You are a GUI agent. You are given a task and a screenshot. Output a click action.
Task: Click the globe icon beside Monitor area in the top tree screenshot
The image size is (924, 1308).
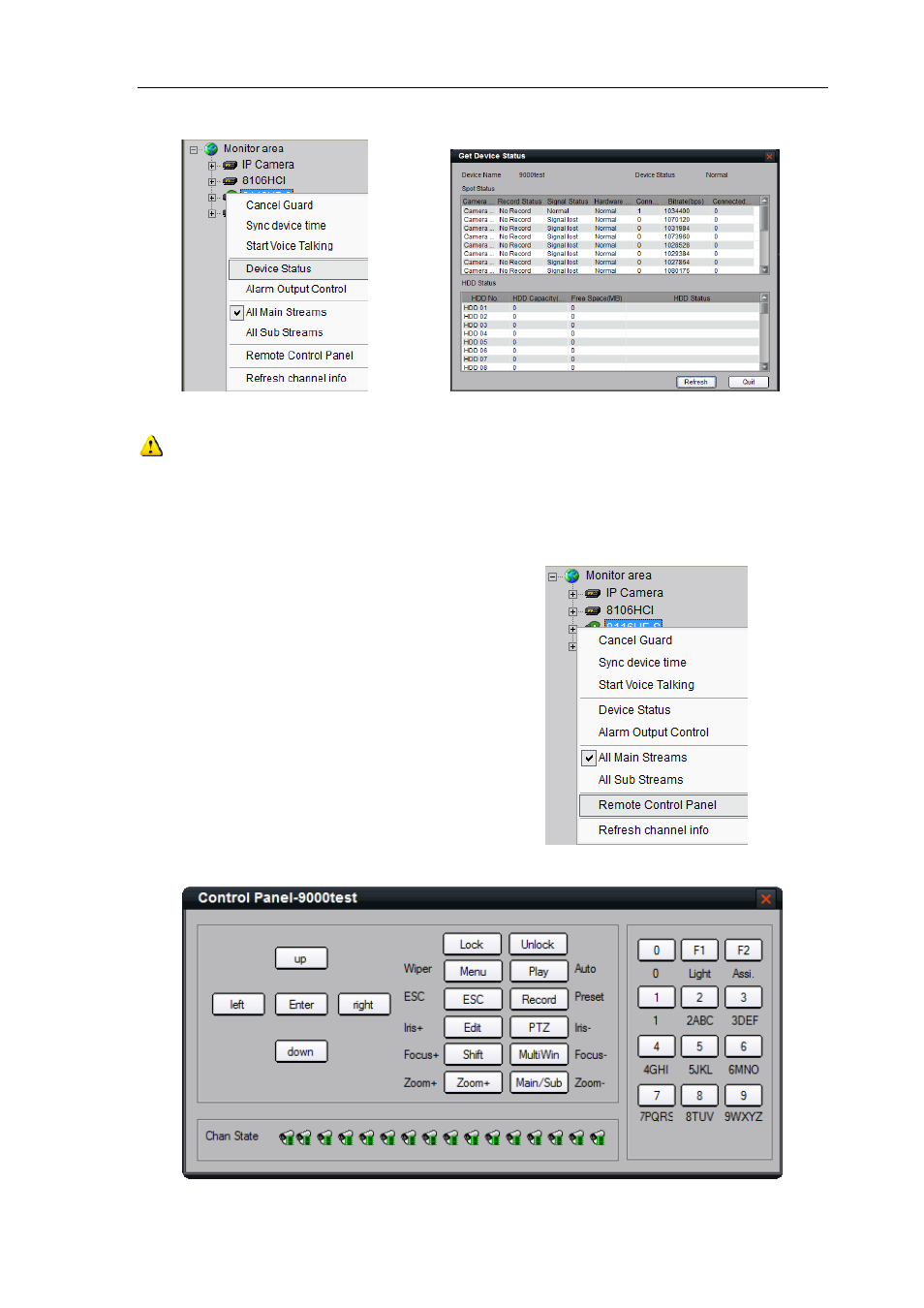(x=211, y=149)
